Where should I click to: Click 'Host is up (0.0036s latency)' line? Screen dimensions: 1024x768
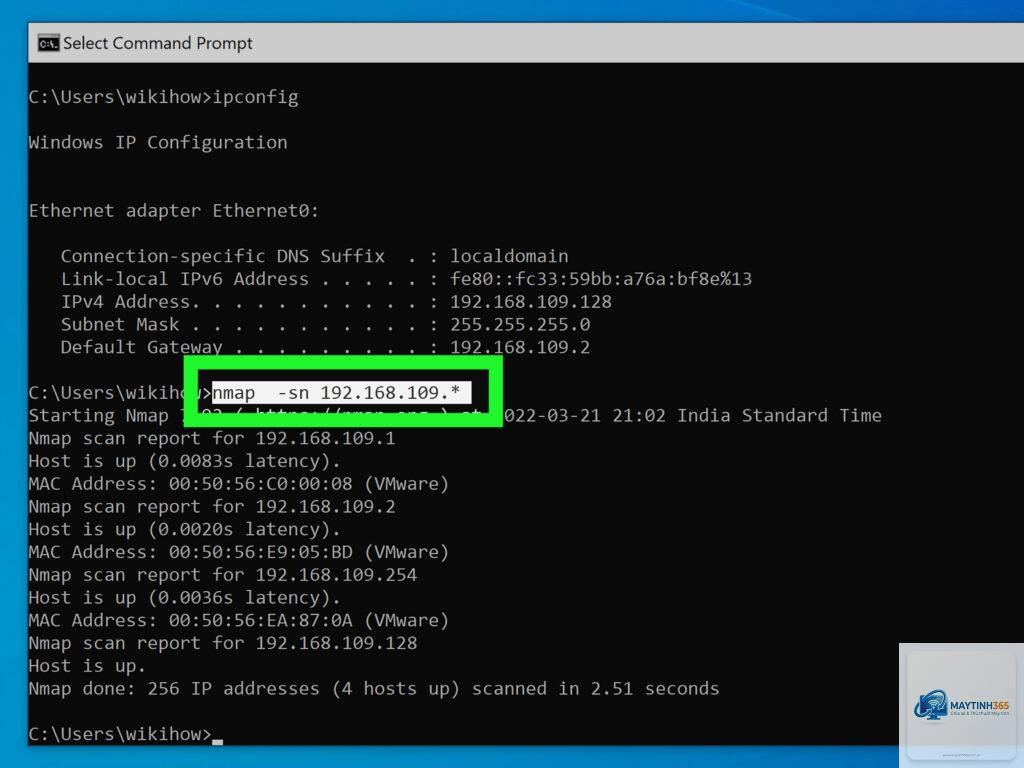184,598
